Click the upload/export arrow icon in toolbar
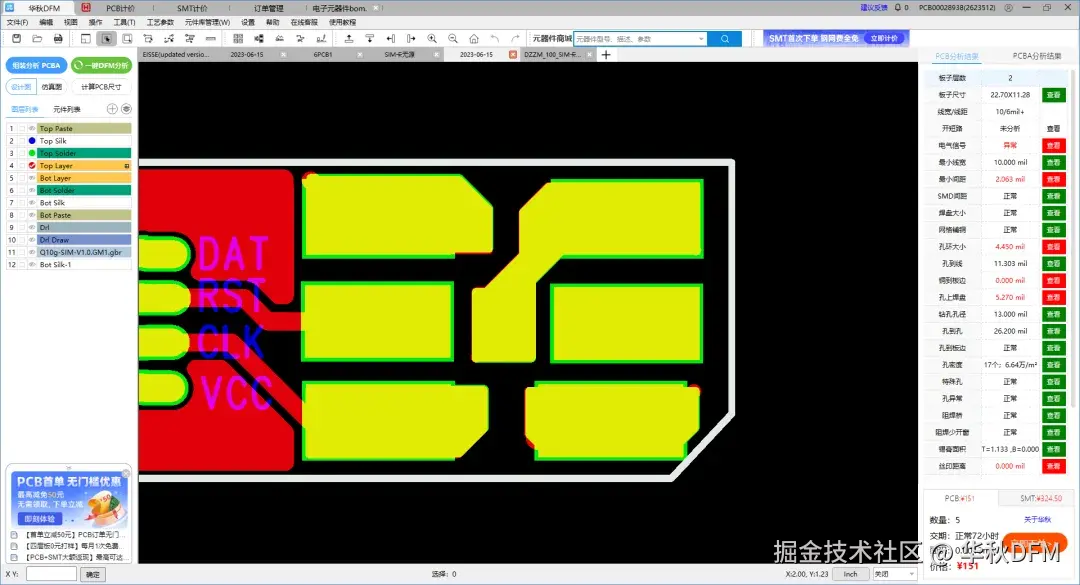This screenshot has width=1080, height=585. pyautogui.click(x=349, y=39)
